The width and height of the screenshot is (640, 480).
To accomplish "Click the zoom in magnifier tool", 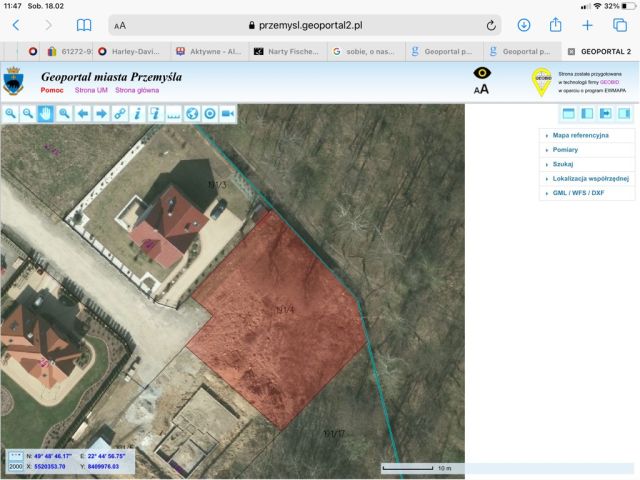I will coord(11,114).
